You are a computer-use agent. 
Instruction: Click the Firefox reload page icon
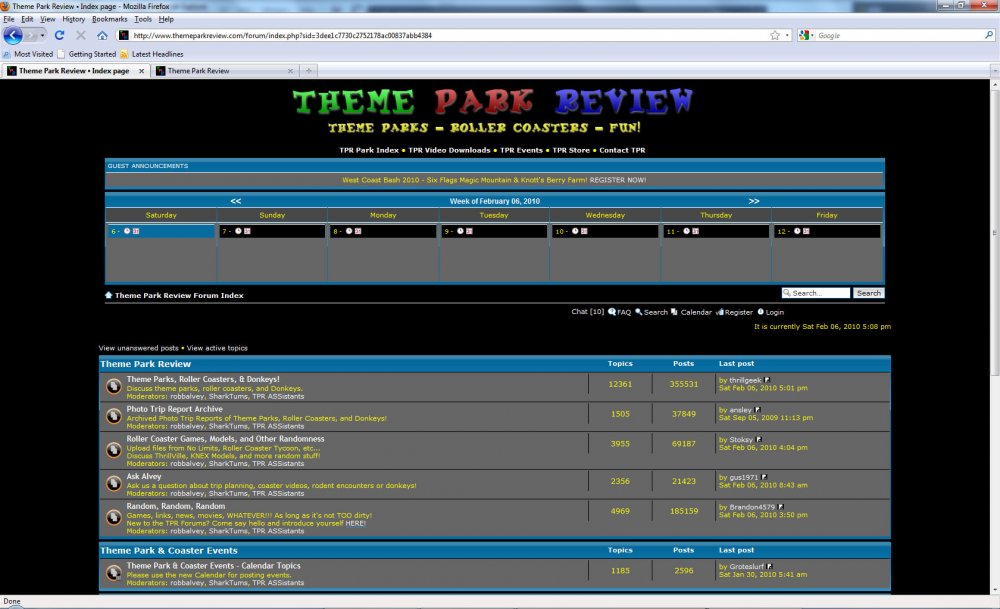(x=62, y=34)
